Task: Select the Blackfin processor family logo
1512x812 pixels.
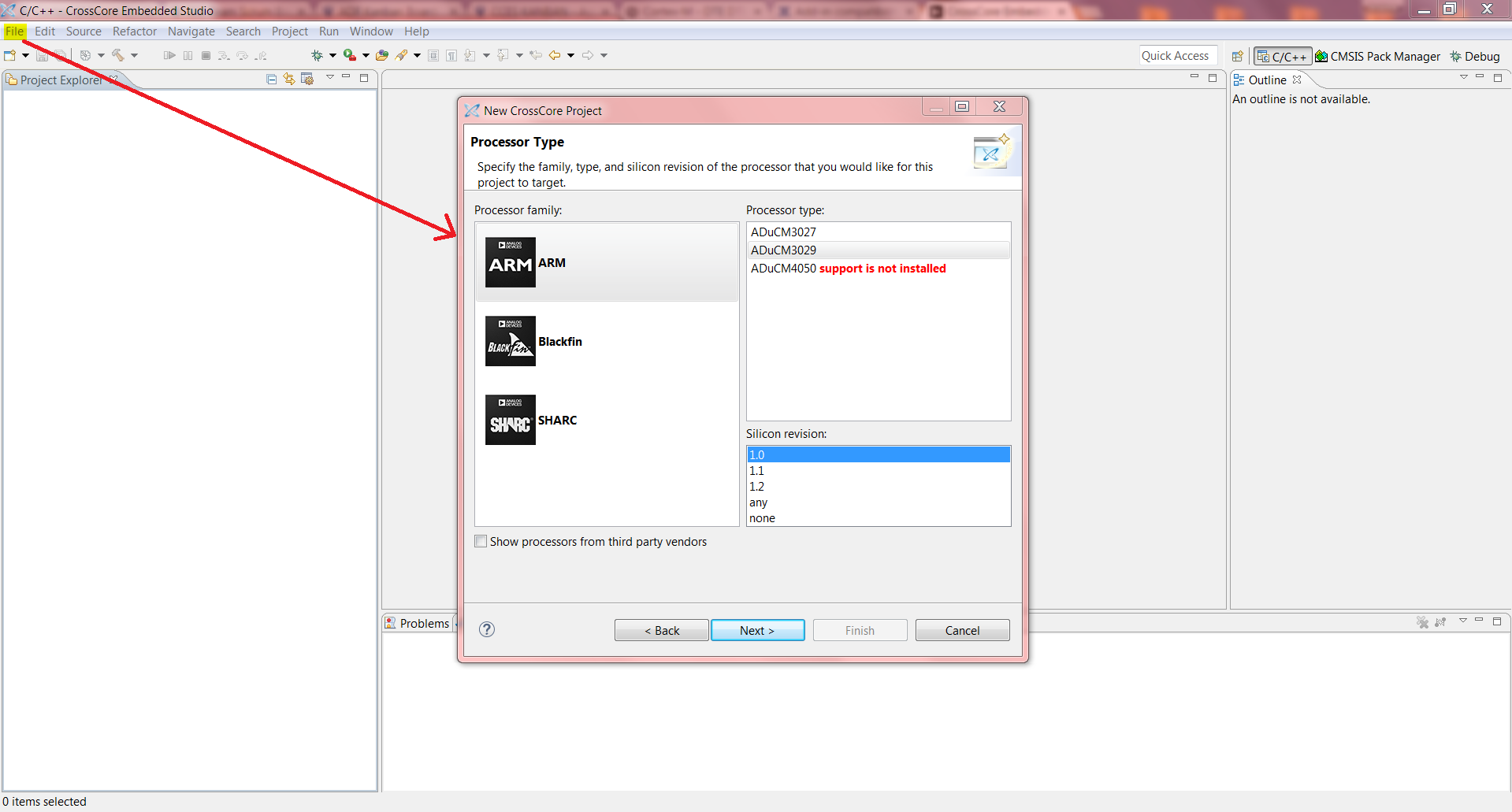Action: tap(511, 341)
